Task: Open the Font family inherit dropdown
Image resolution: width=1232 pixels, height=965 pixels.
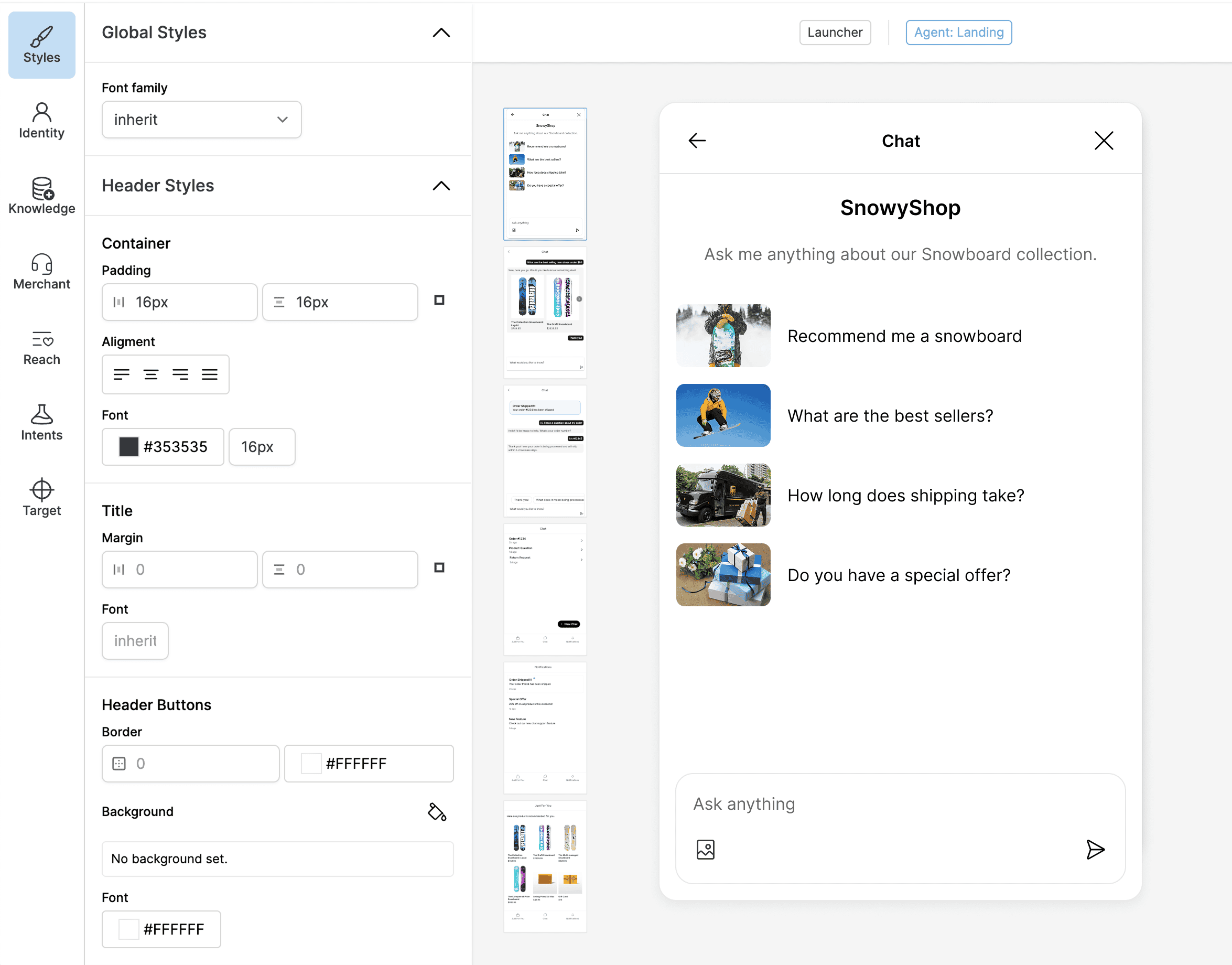Action: 201,120
